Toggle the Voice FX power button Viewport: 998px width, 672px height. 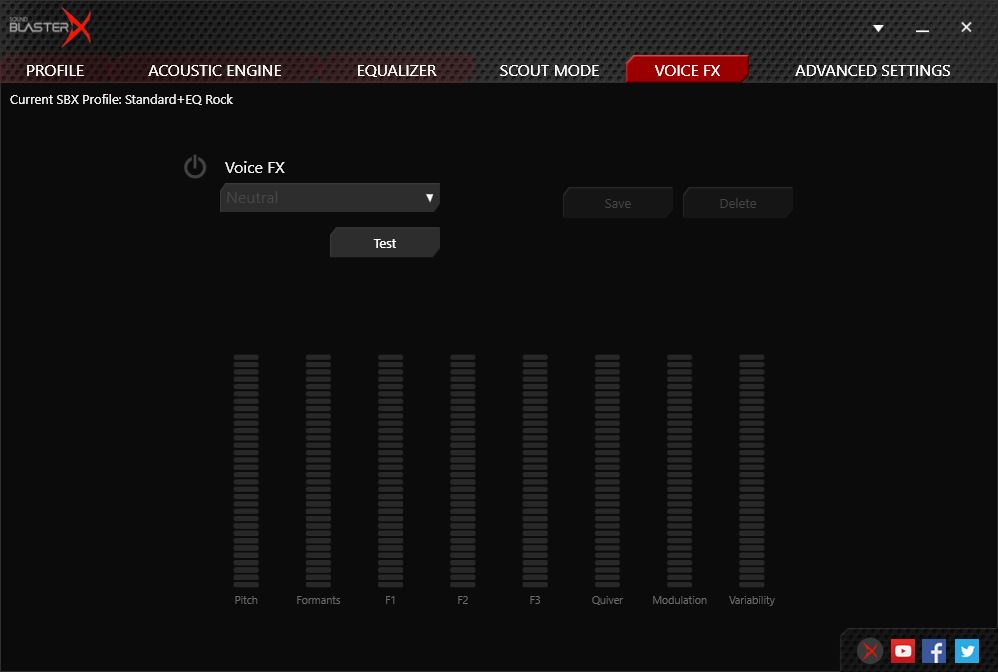pyautogui.click(x=195, y=167)
